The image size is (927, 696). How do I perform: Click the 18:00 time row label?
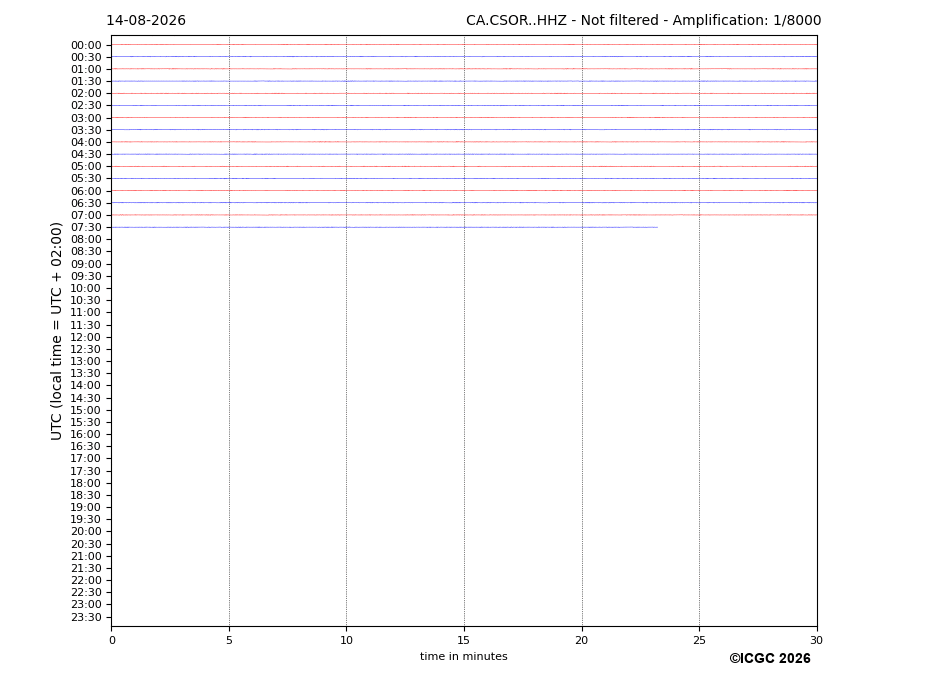(86, 484)
